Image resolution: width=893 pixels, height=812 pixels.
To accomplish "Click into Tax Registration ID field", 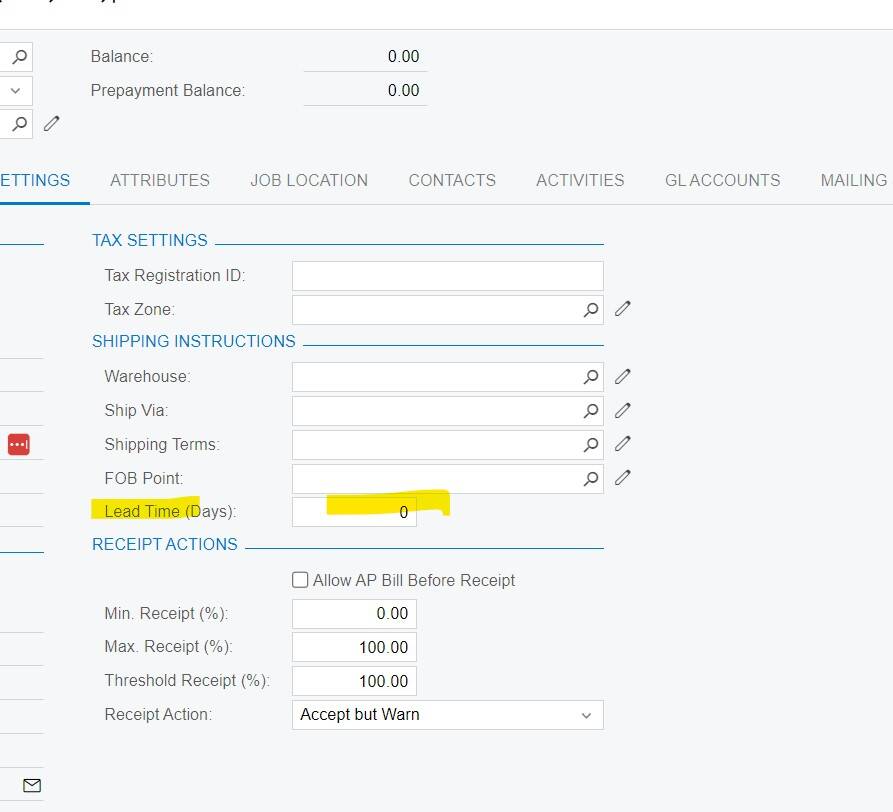I will click(447, 276).
